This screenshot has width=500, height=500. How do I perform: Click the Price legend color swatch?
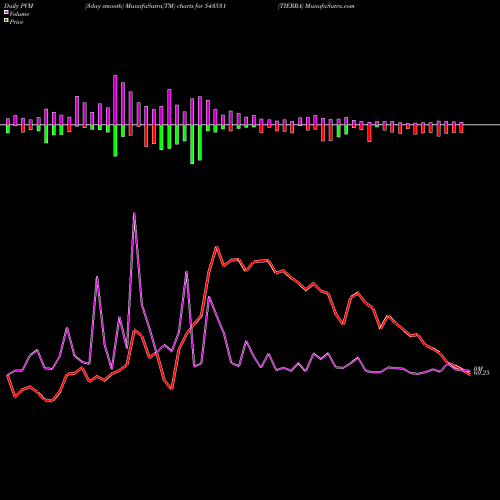tap(6, 21)
